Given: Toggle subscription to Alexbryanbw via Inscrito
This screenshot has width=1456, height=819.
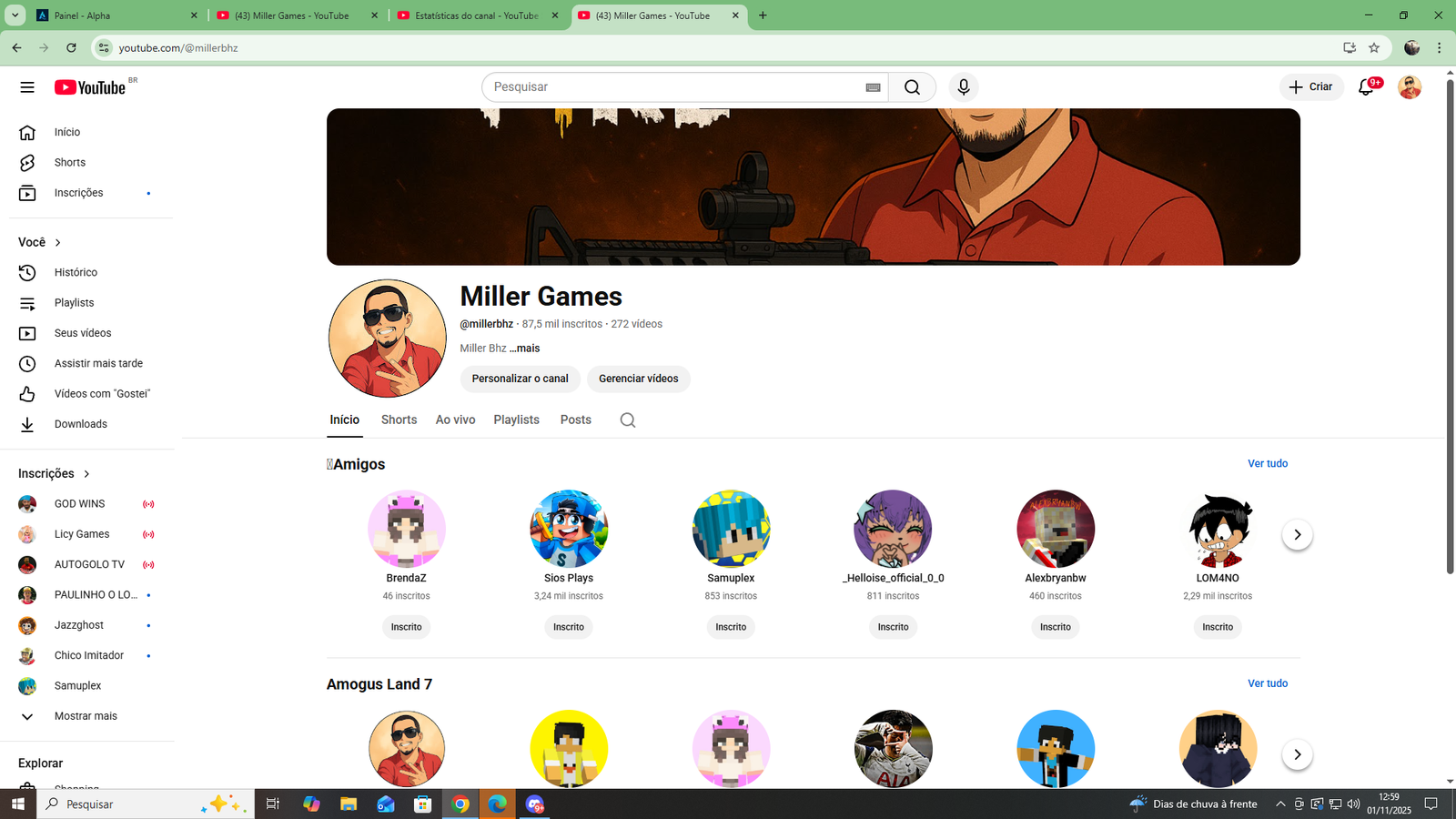Looking at the screenshot, I should coord(1056,627).
